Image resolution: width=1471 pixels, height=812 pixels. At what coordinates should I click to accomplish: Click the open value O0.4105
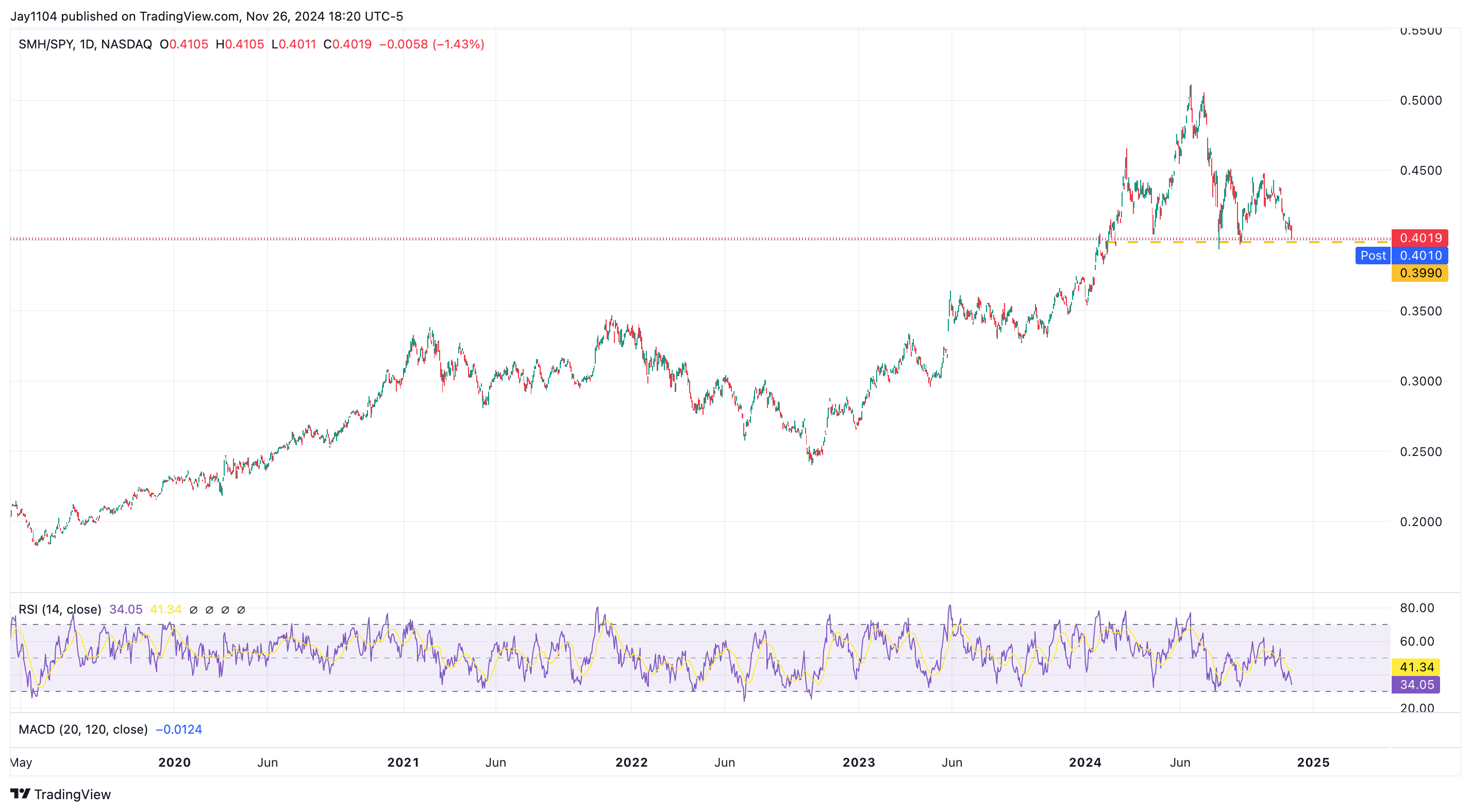coord(184,44)
